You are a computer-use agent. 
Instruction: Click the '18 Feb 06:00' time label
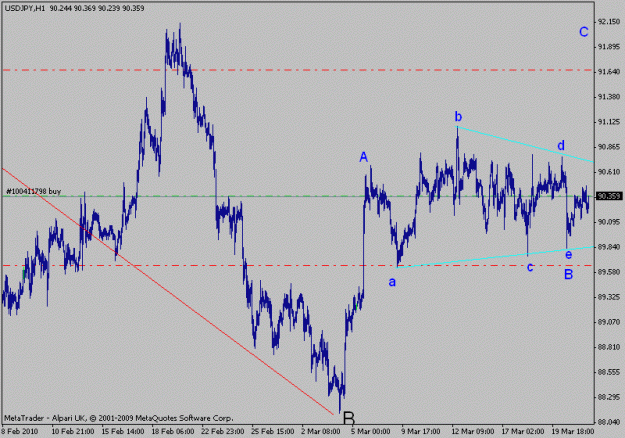[x=173, y=432]
